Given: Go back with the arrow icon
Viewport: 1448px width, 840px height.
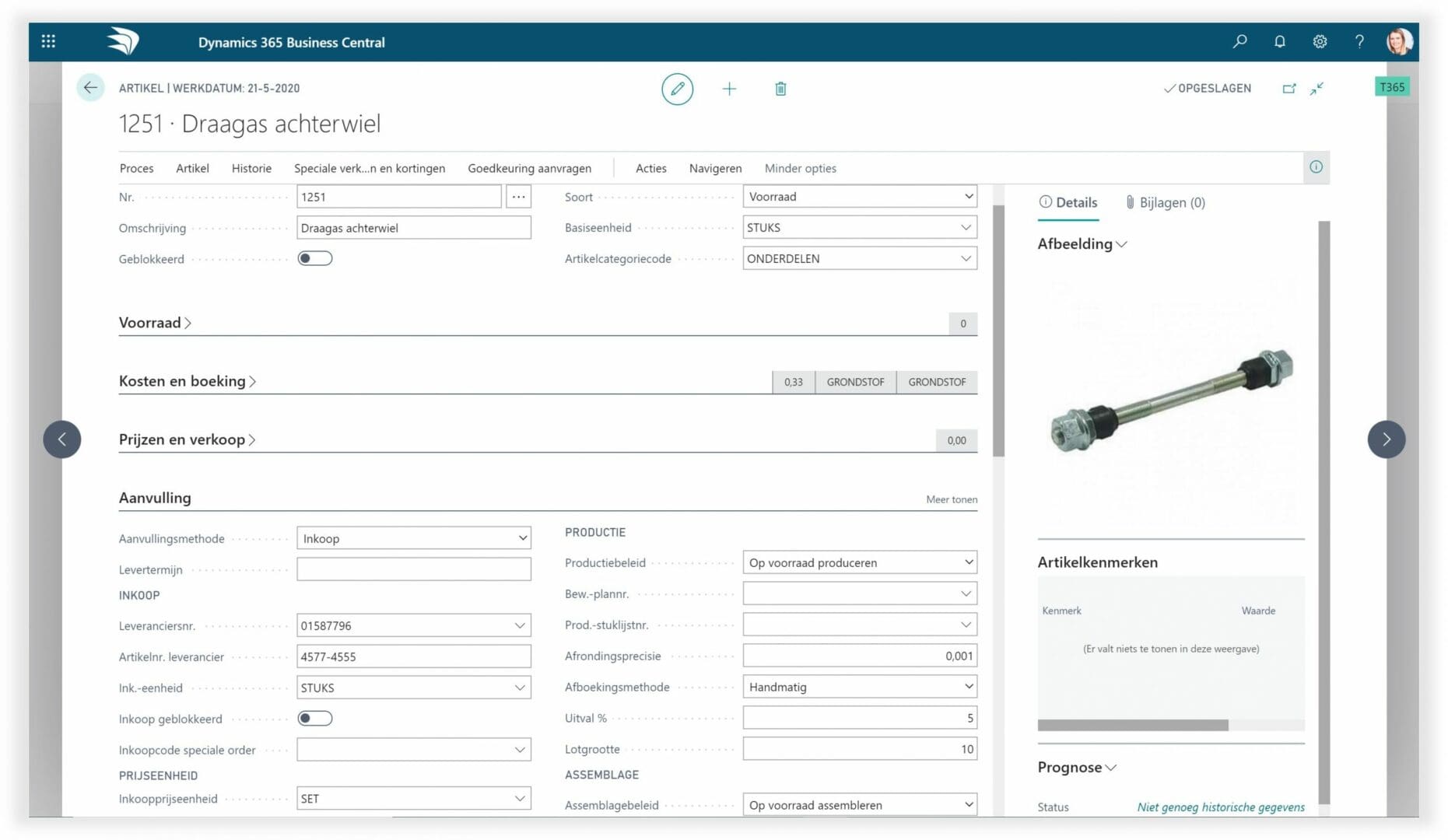Looking at the screenshot, I should [x=90, y=88].
